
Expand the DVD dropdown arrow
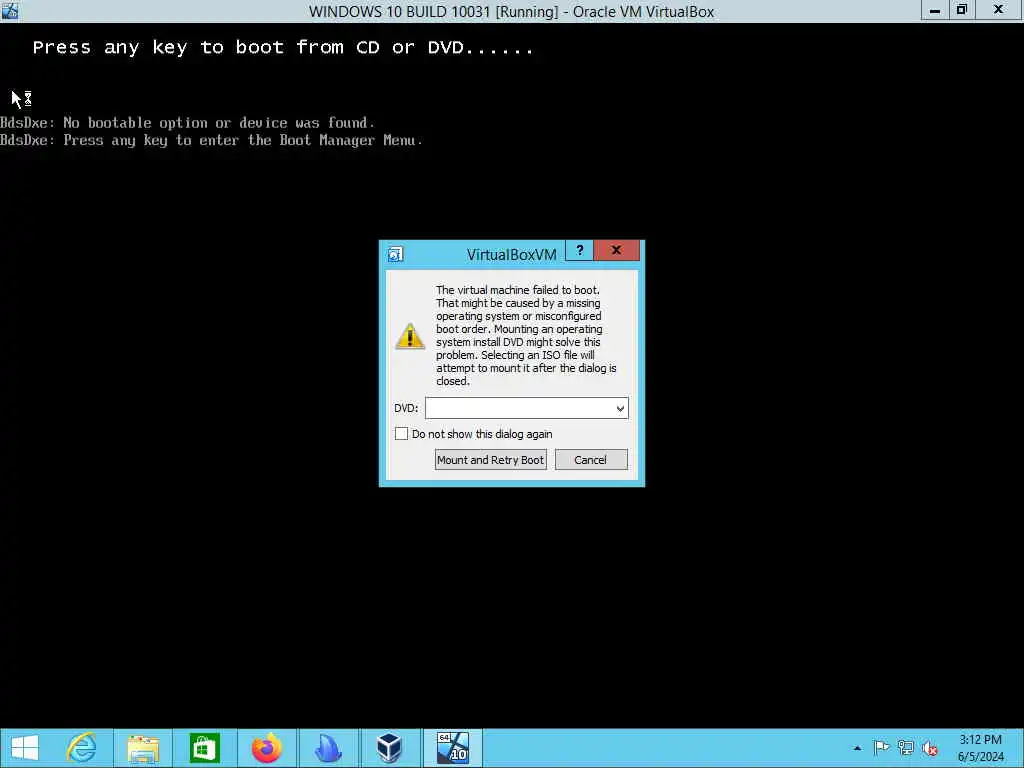coord(620,409)
